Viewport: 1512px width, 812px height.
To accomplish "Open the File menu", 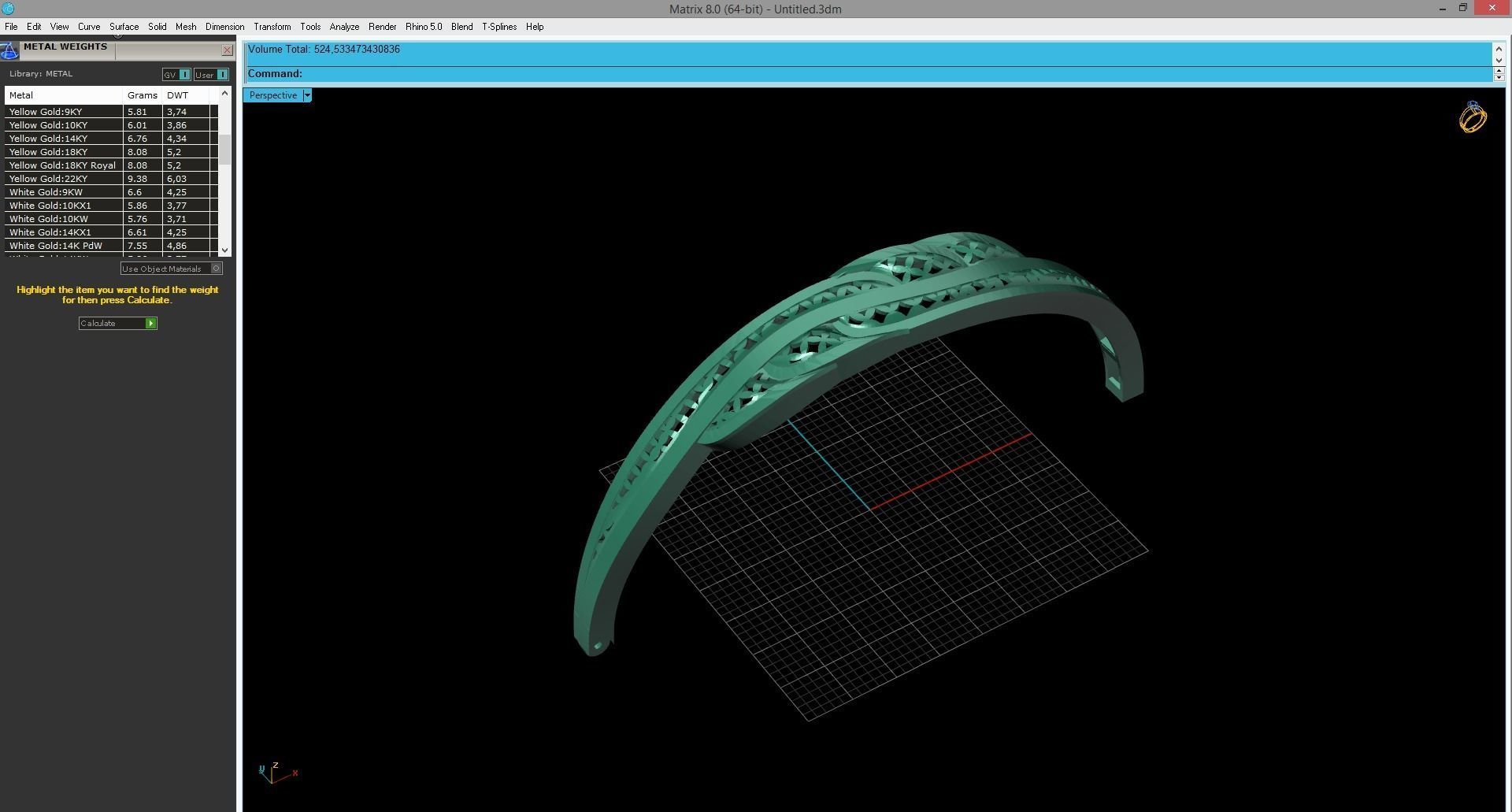I will 11,27.
